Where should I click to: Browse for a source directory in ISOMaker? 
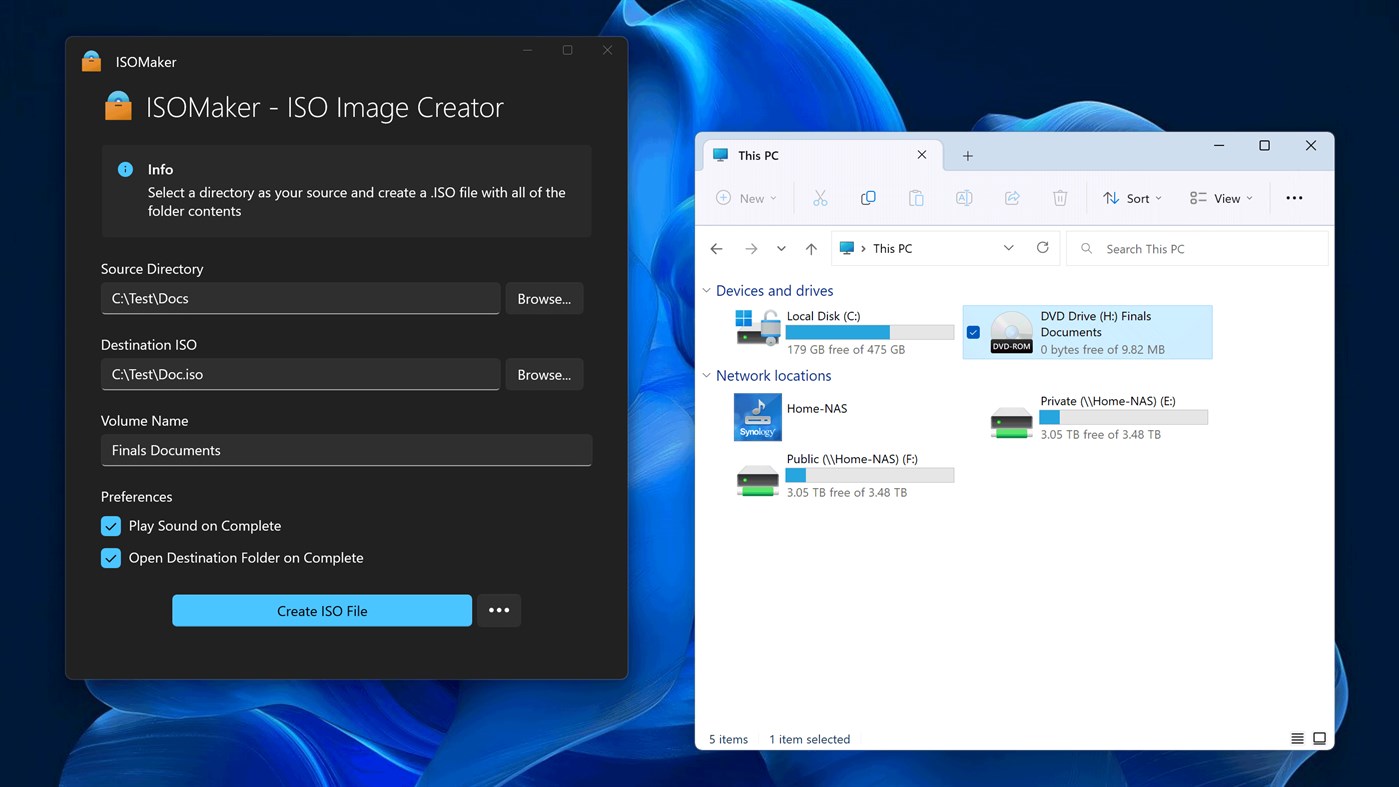[x=544, y=298]
